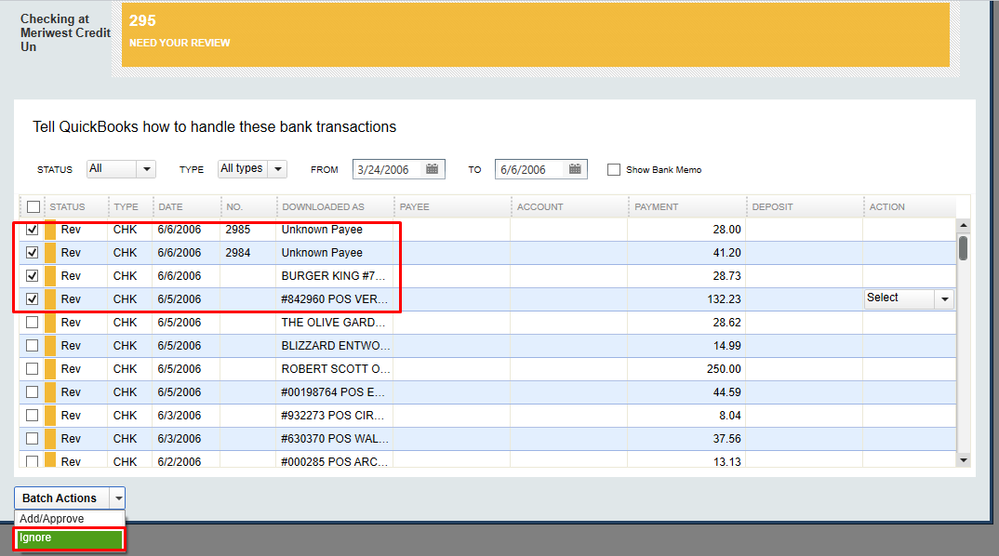Click the orange status marker on the Burger King row
Screen dimensions: 999x556
click(50, 276)
